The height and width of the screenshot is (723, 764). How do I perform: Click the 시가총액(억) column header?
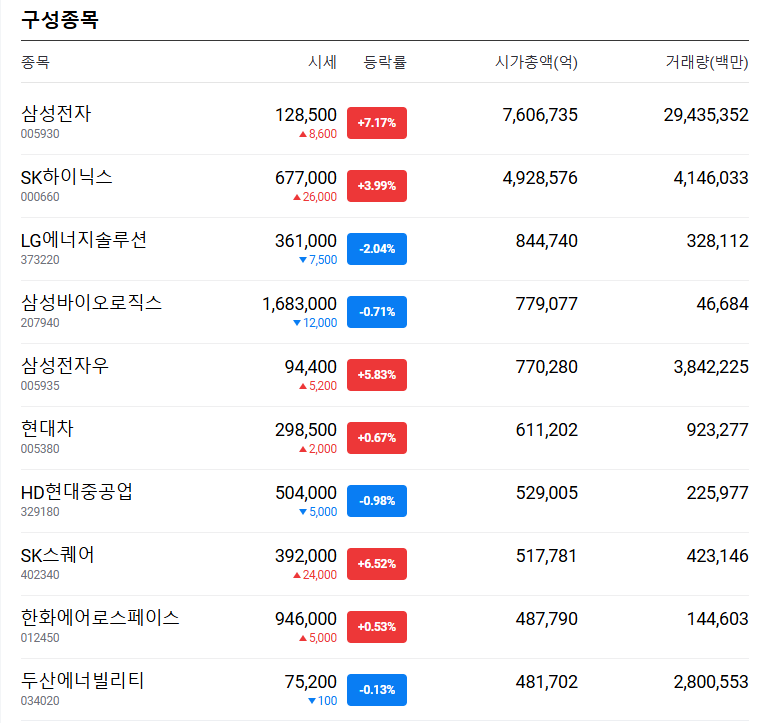[536, 62]
